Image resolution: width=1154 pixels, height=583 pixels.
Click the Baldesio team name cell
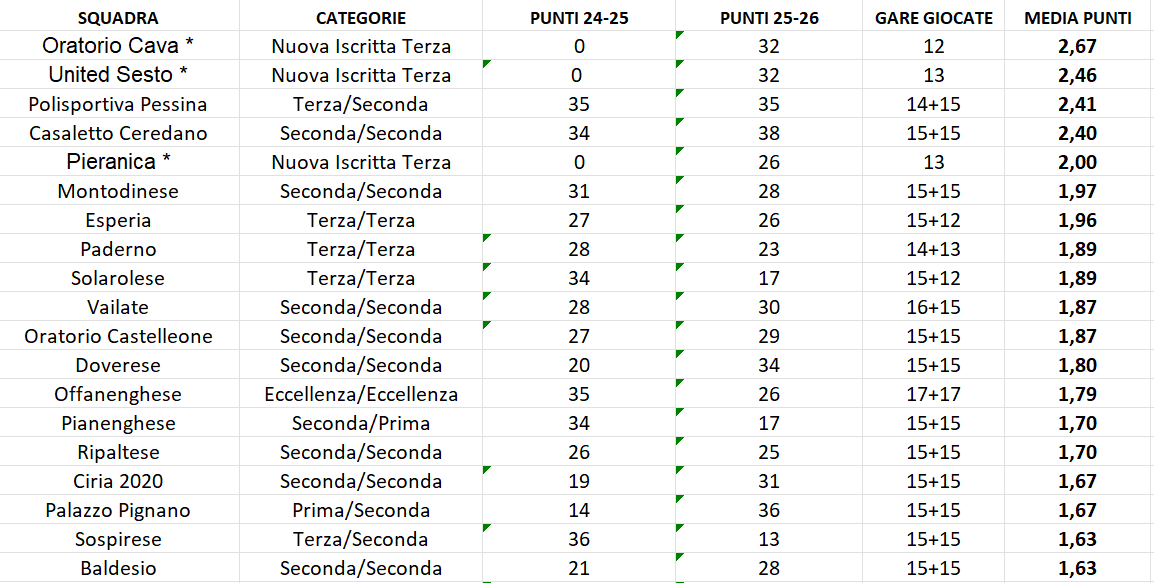pos(118,568)
